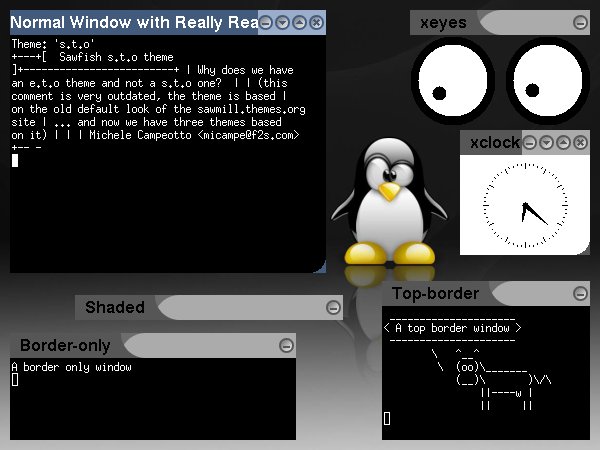Click the minus button on the Normal Window titlebar
600x450 pixels.
[266, 23]
